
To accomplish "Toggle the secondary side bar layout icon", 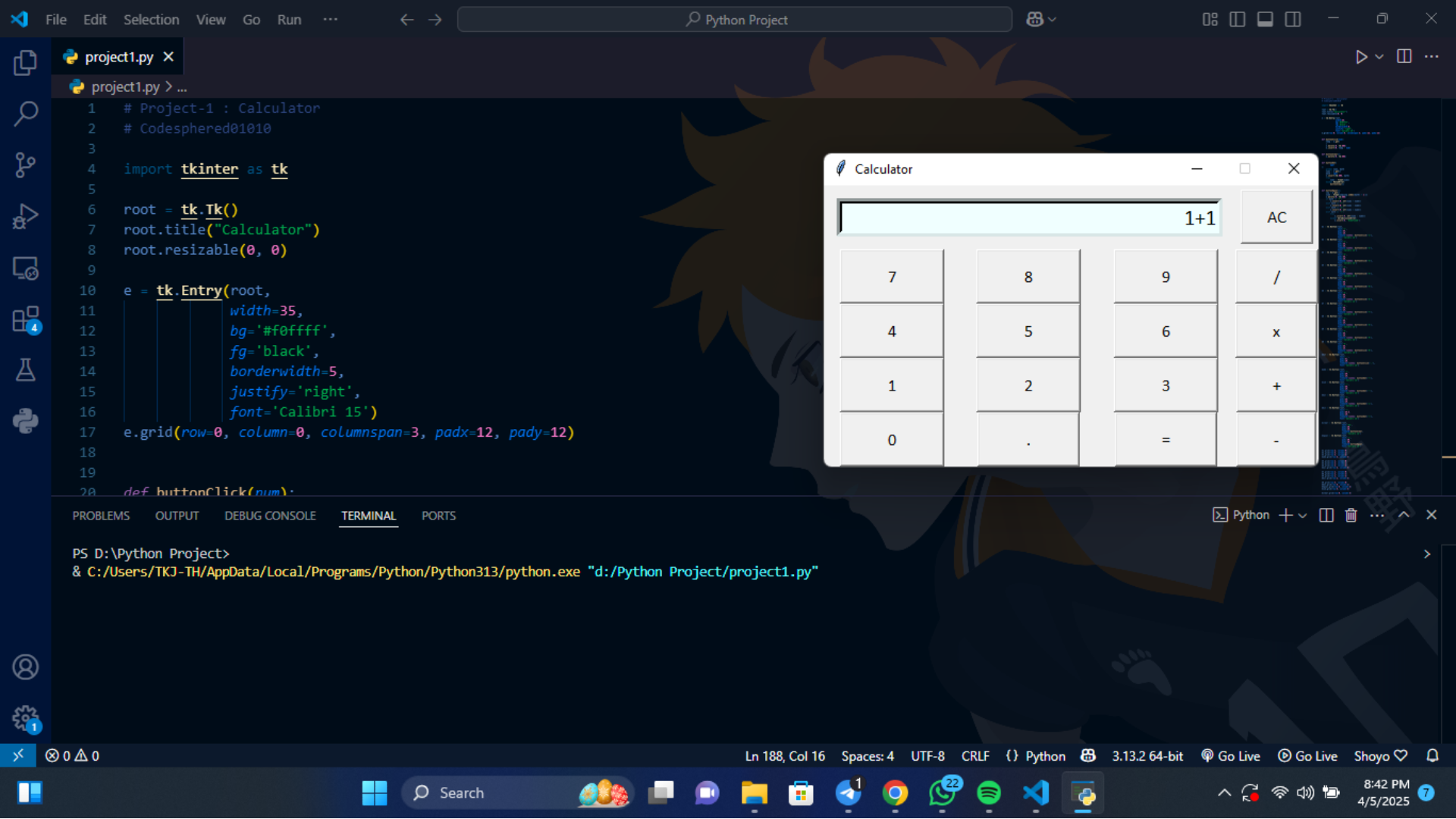I will pyautogui.click(x=1293, y=19).
